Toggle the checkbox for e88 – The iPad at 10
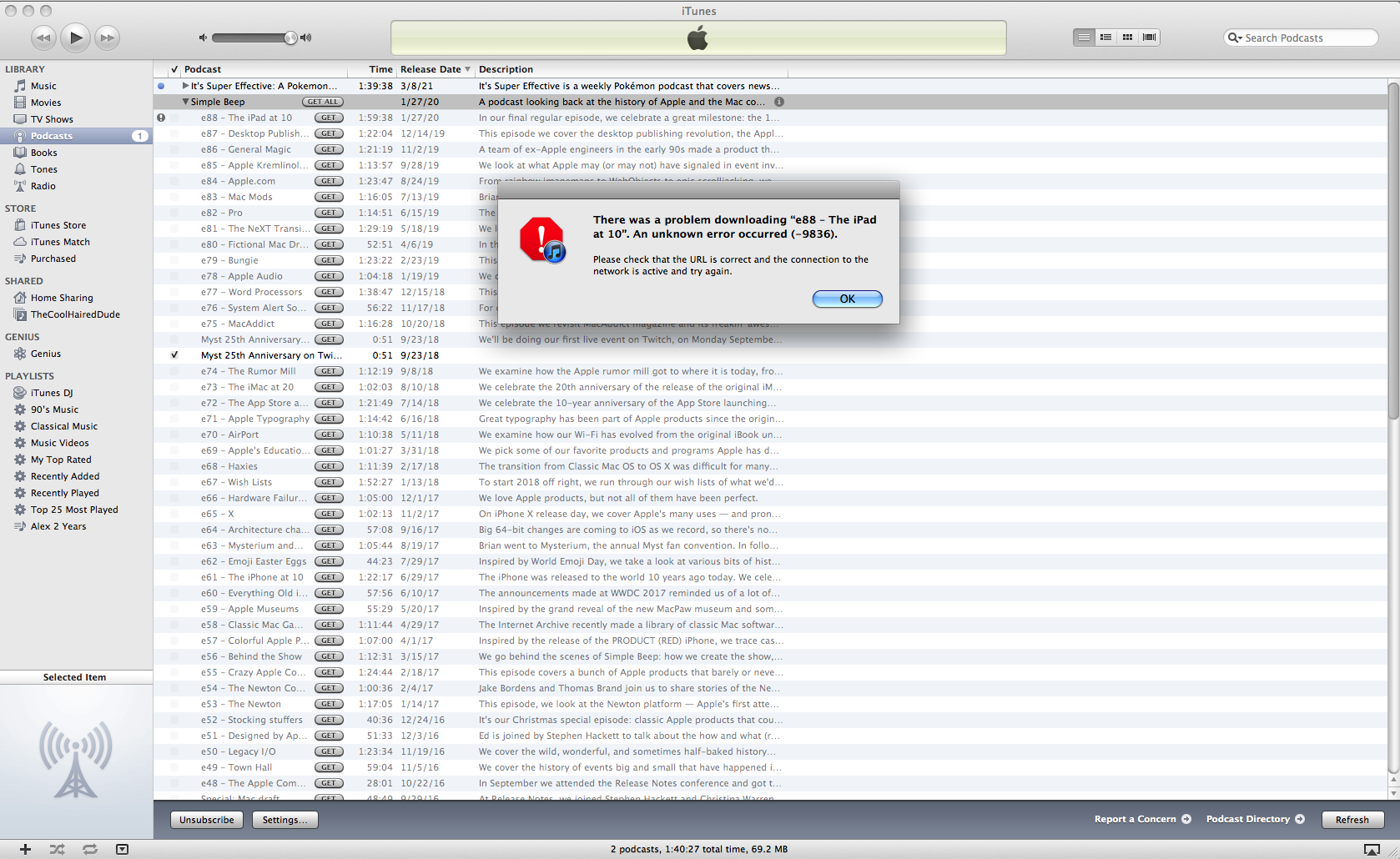This screenshot has height=859, width=1400. 174,118
